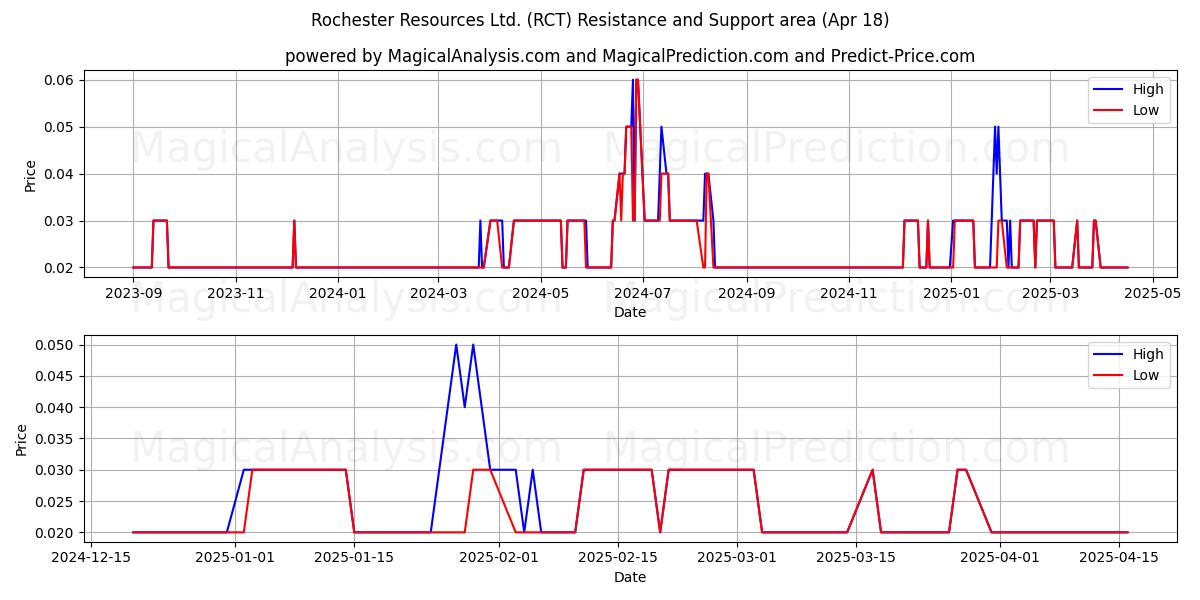Image resolution: width=1200 pixels, height=600 pixels.
Task: Click the 0.02 price tick on top chart
Action: click(x=61, y=268)
